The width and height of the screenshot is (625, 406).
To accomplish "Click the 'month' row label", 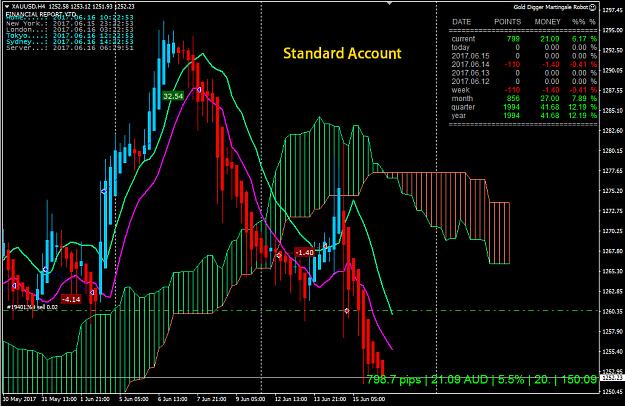I will 462,98.
